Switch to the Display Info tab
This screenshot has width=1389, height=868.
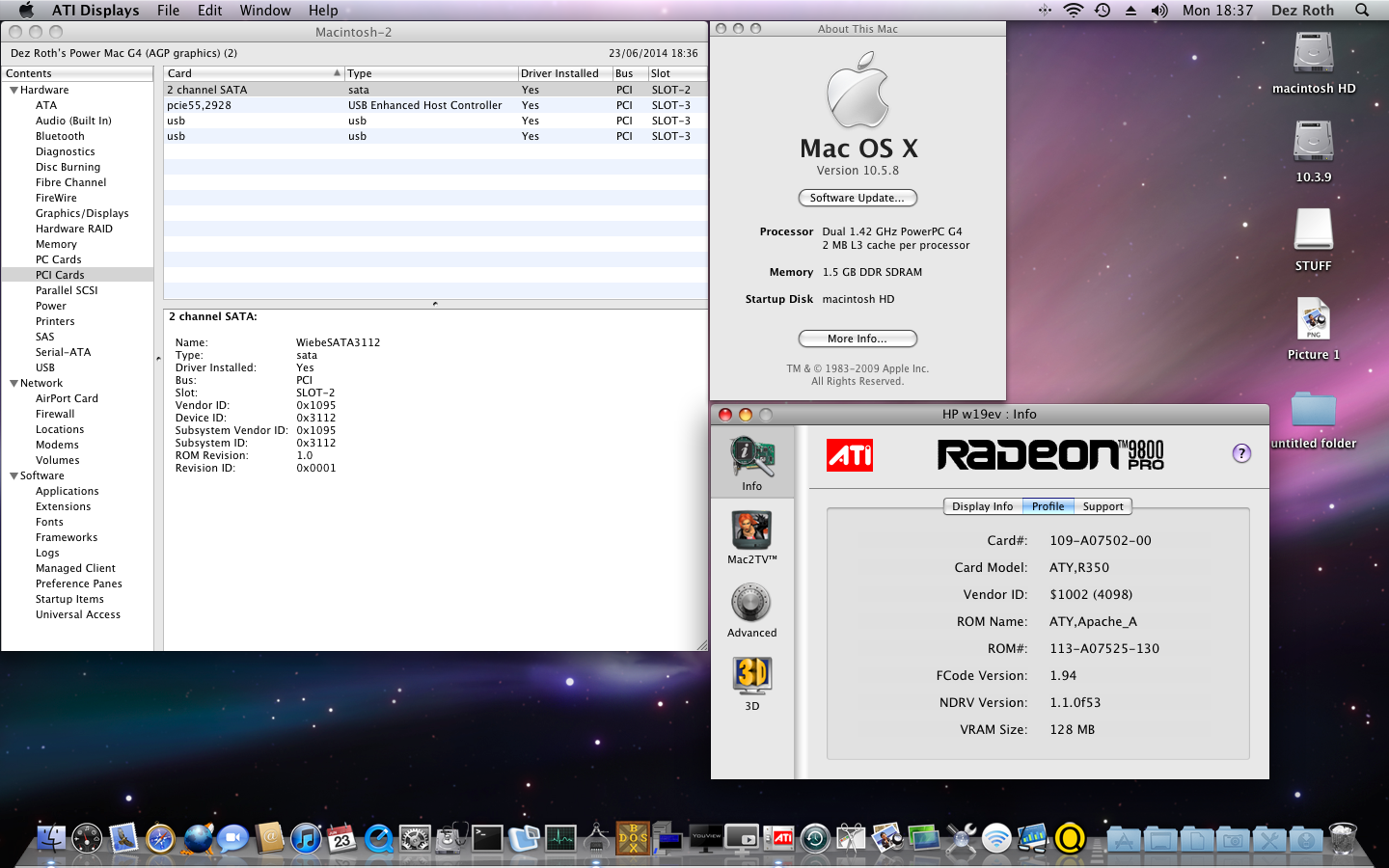(982, 506)
